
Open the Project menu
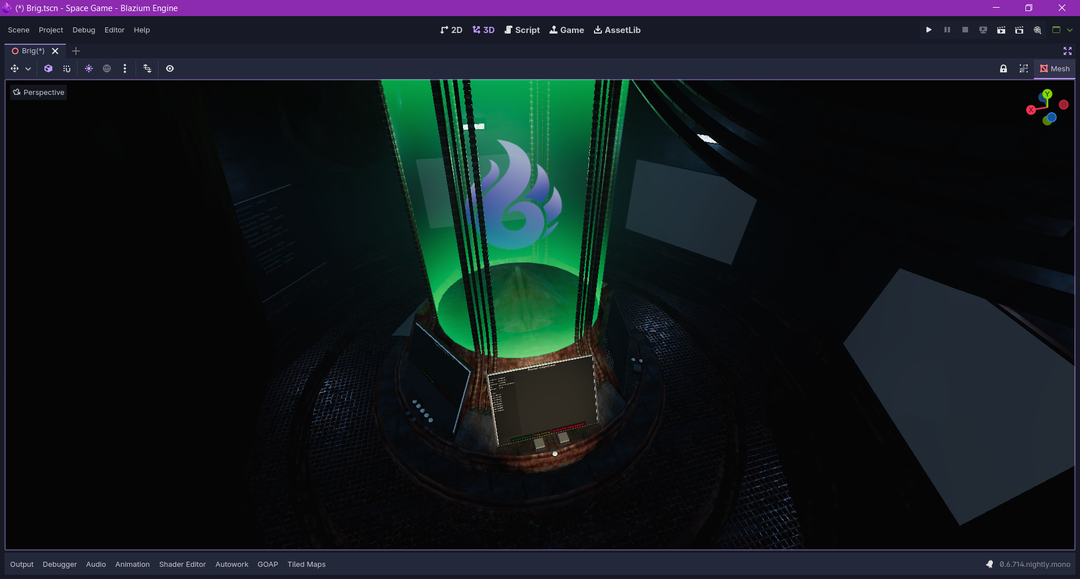click(51, 30)
